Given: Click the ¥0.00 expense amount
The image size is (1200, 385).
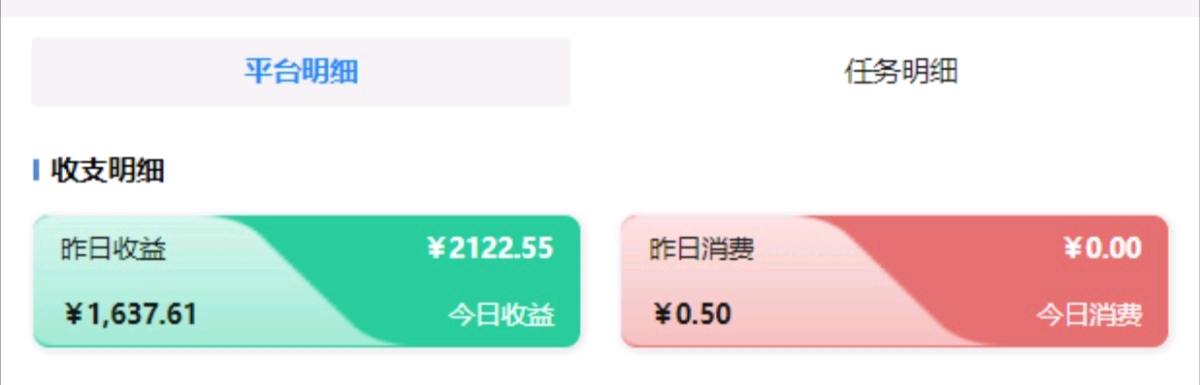Looking at the screenshot, I should pyautogui.click(x=1102, y=248).
